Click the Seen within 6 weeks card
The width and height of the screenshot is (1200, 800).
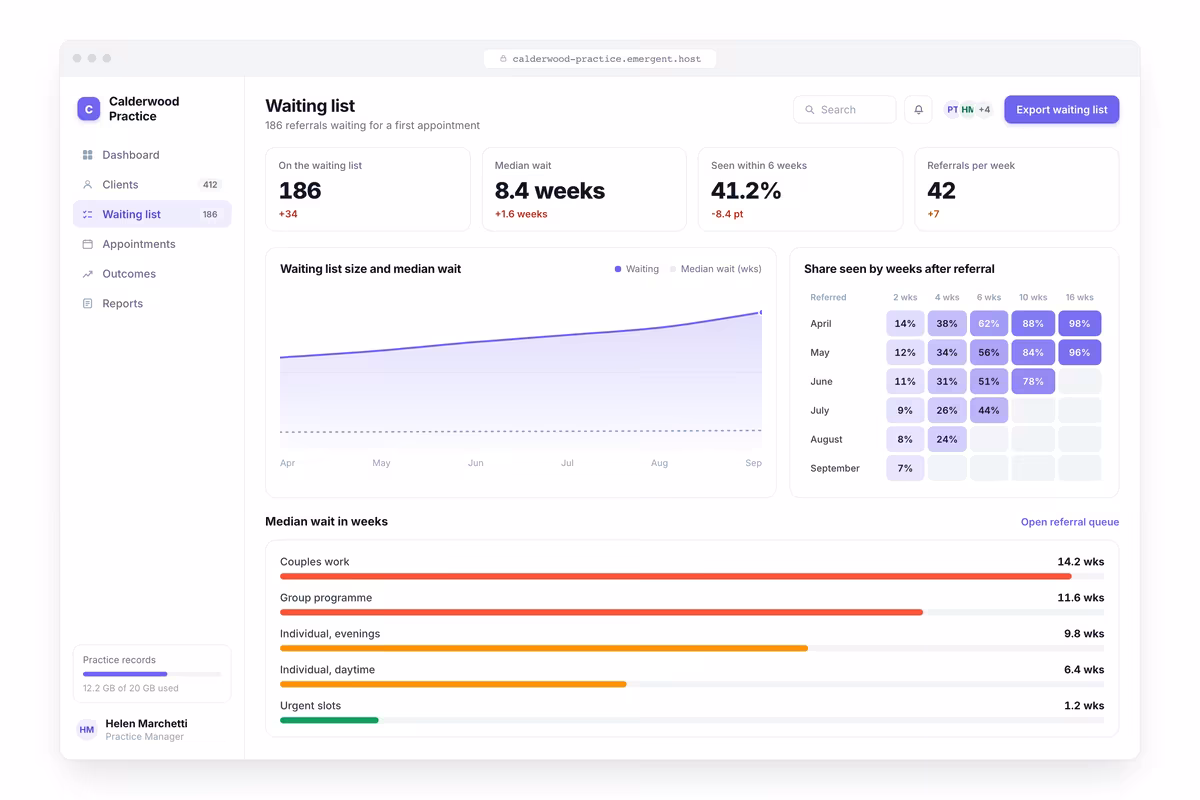800,189
